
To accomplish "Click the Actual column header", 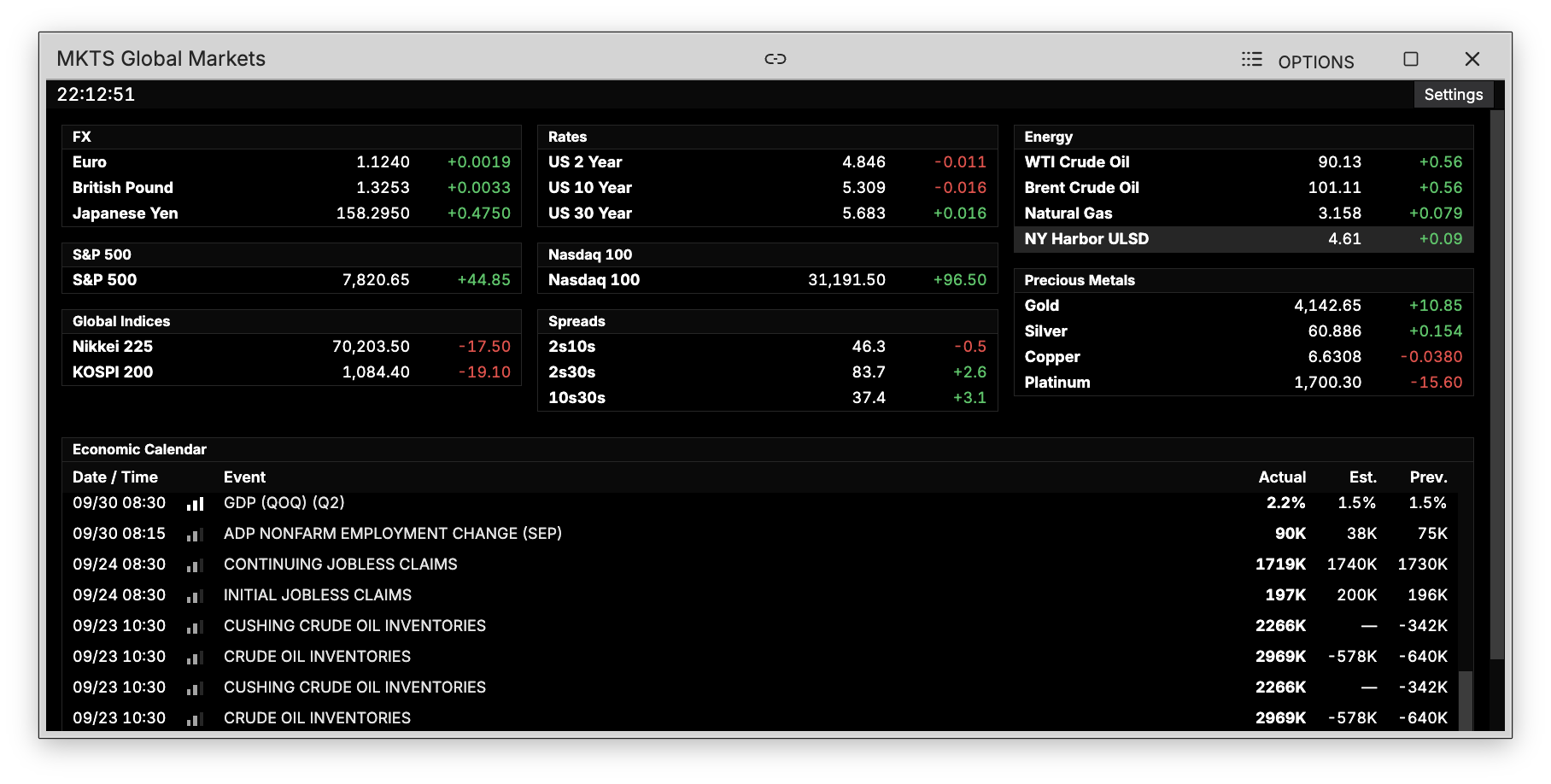I will point(1282,477).
